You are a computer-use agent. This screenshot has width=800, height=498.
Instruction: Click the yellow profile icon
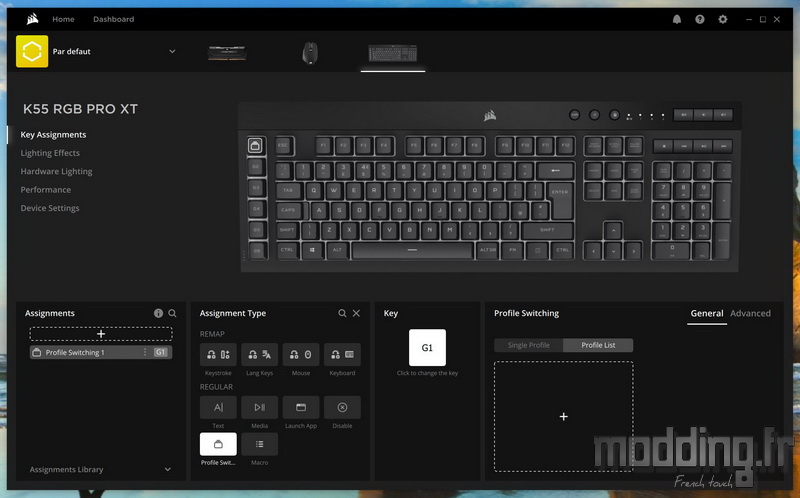coord(32,51)
